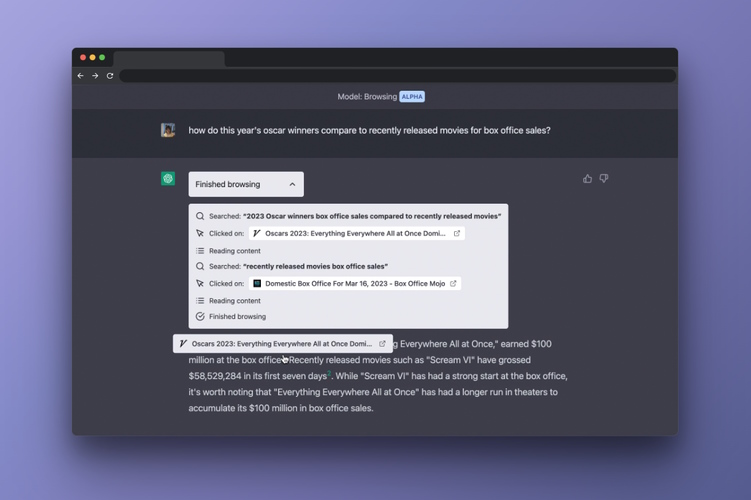
Task: Click the ALPHA badge next to Browsing
Action: tap(412, 97)
